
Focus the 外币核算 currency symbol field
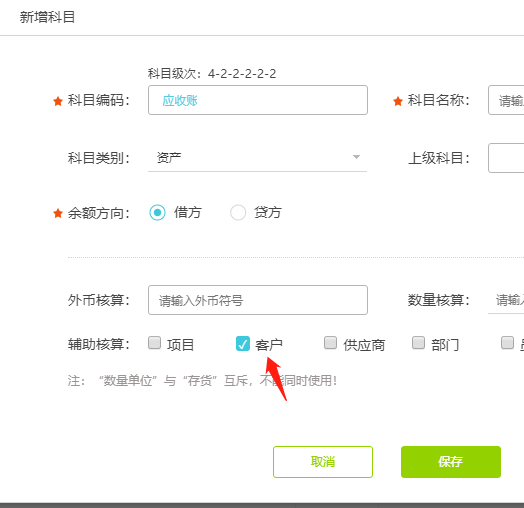[258, 300]
